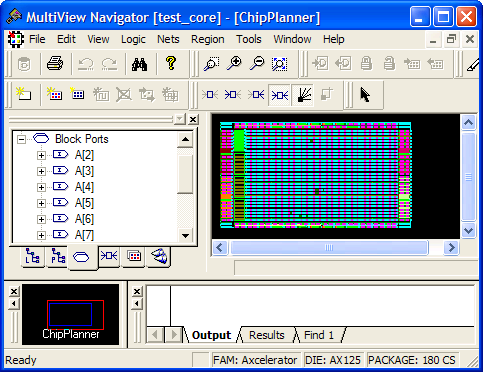483x372 pixels.
Task: Click the Redo arrow icon
Action: point(109,63)
